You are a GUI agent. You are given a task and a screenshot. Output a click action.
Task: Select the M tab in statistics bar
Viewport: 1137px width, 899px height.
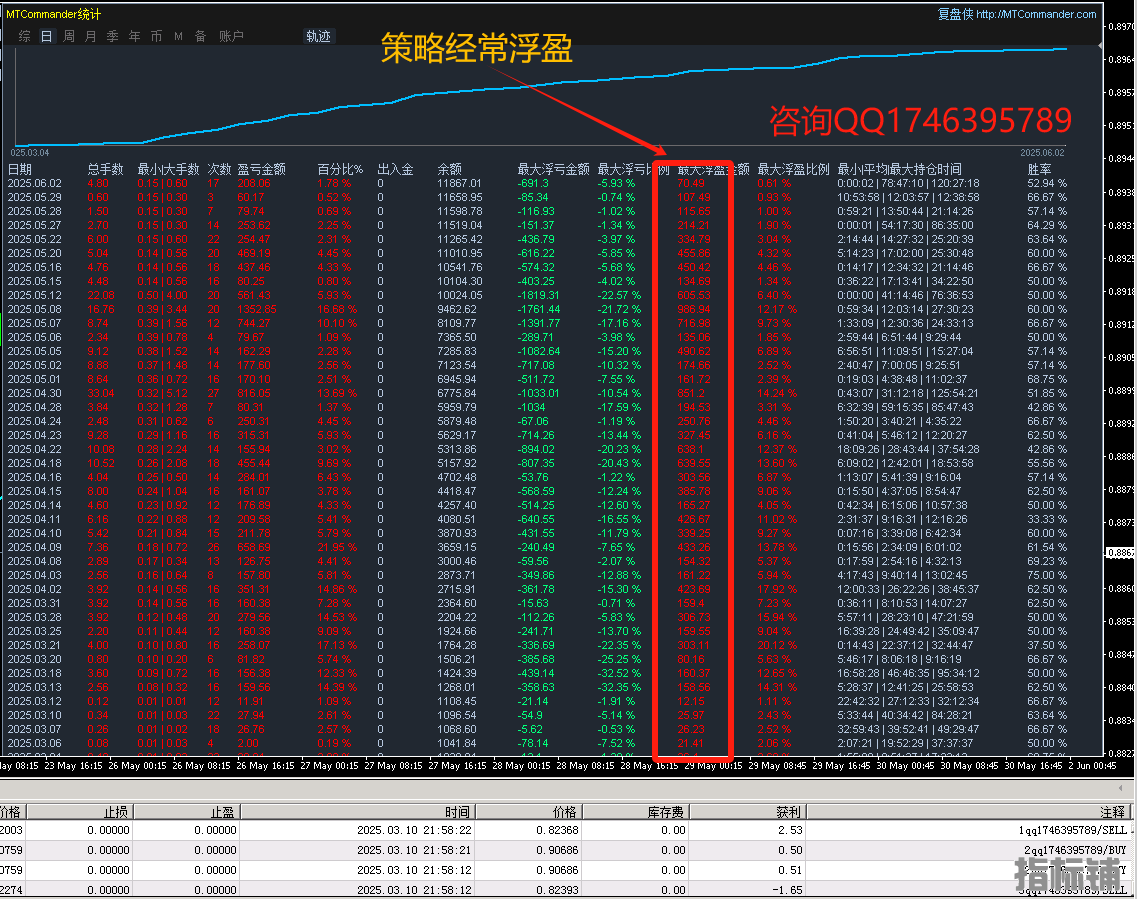178,36
